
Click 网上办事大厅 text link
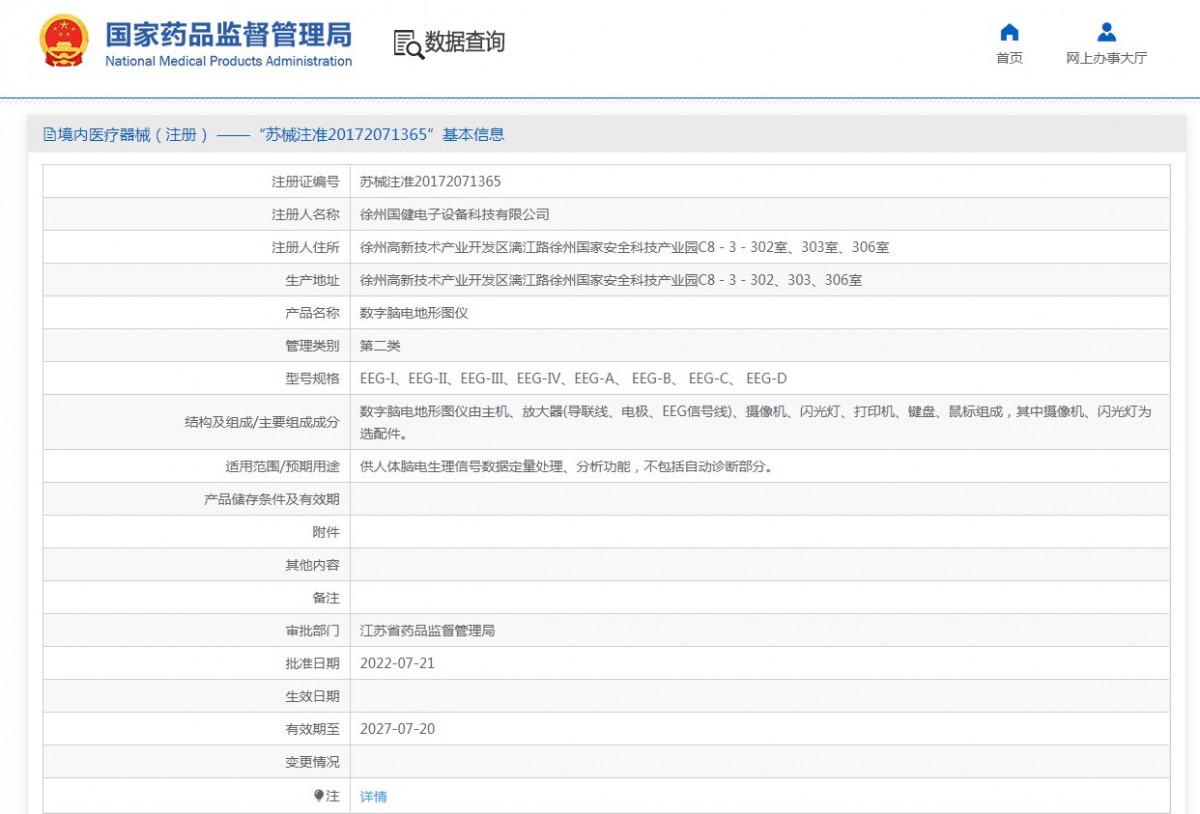[1106, 58]
